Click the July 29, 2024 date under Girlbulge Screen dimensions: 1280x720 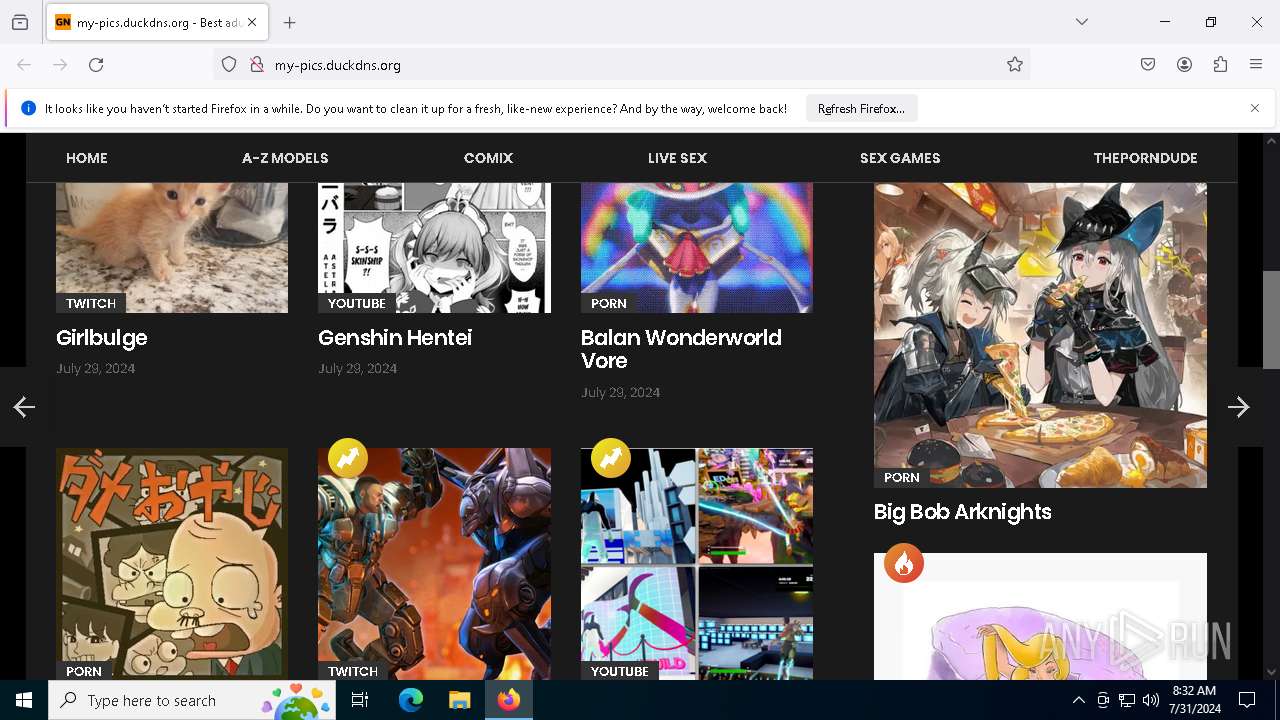(96, 369)
